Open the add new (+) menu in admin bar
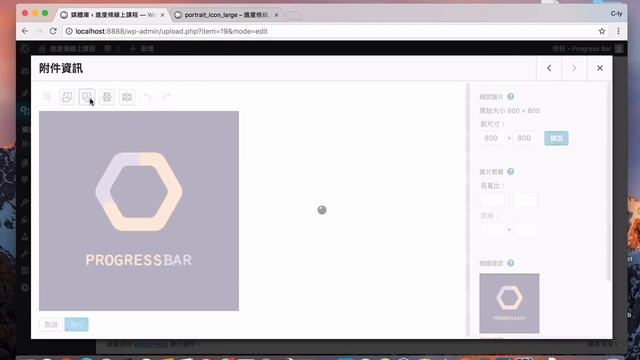Screen dimensions: 640x360 click(141, 49)
